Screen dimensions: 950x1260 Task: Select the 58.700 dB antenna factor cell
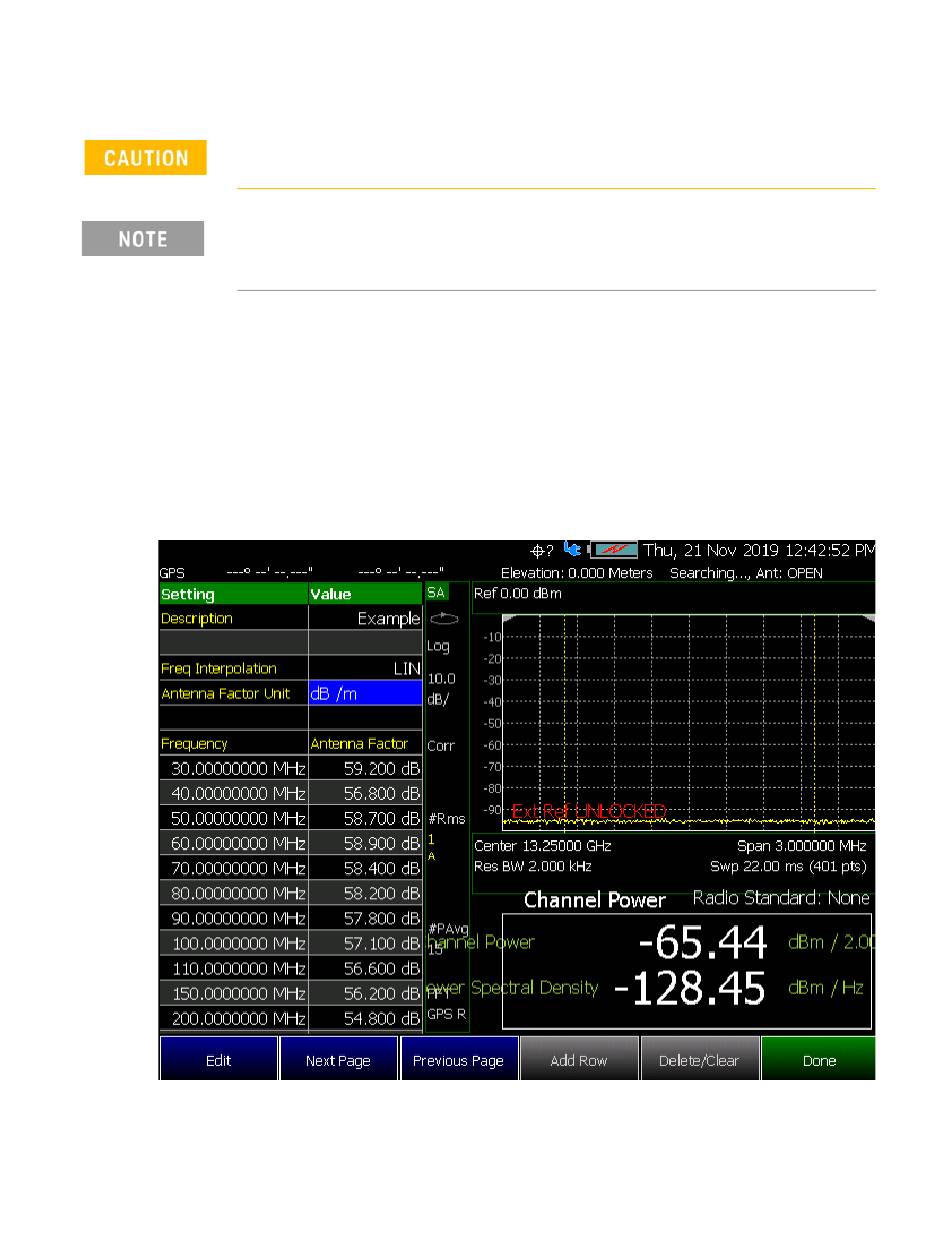365,819
